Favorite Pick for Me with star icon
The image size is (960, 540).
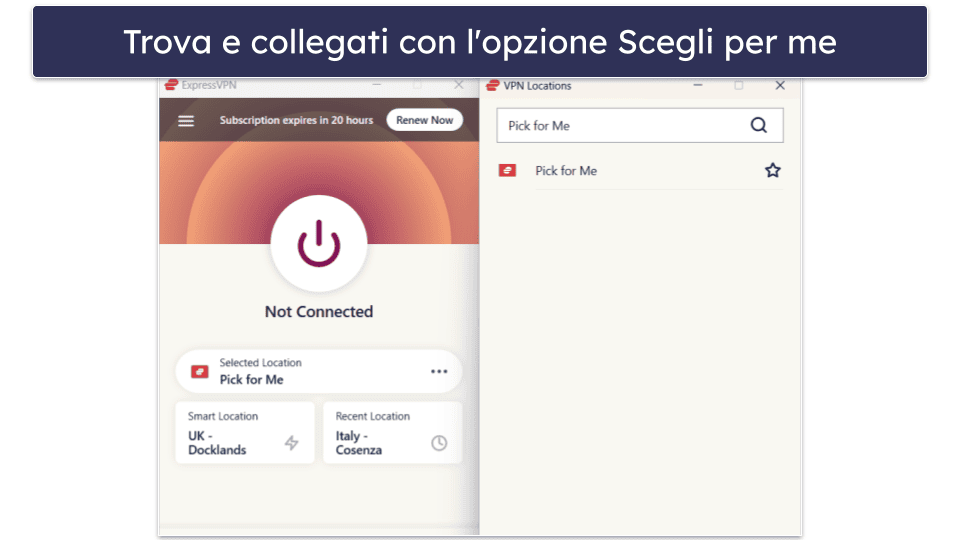(773, 170)
